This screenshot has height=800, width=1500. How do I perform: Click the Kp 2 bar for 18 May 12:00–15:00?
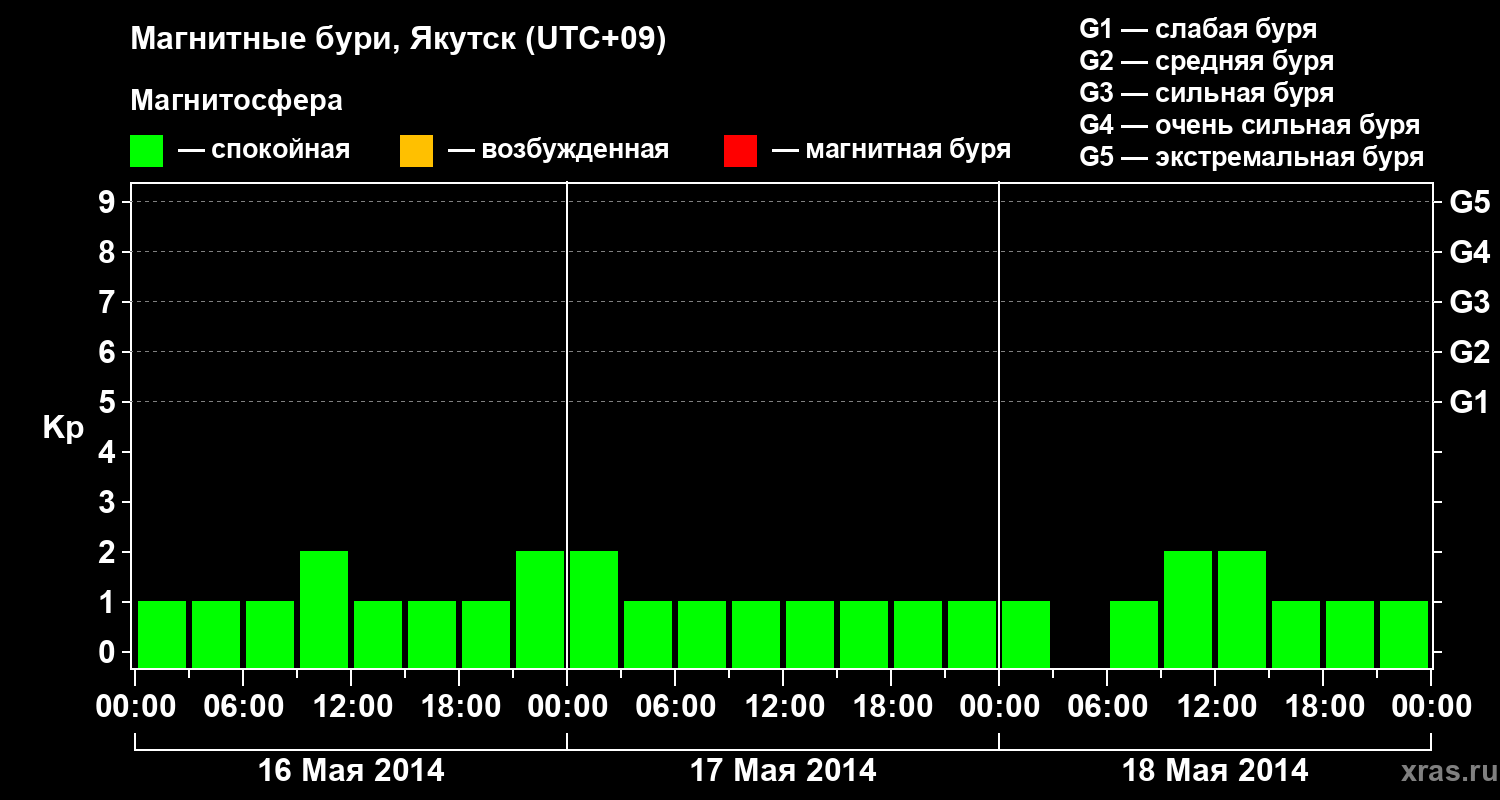tap(1242, 609)
